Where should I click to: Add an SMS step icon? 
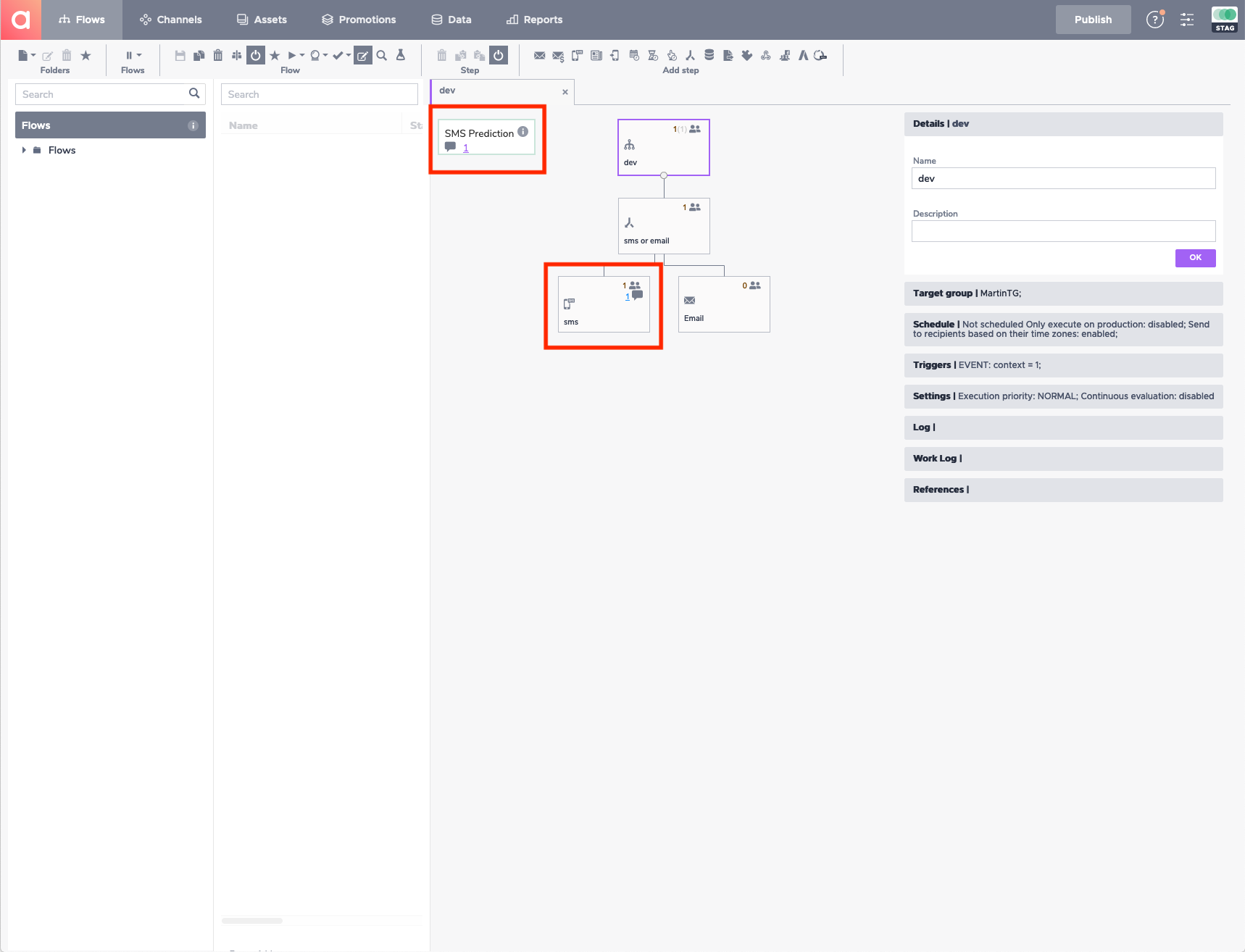coord(577,55)
